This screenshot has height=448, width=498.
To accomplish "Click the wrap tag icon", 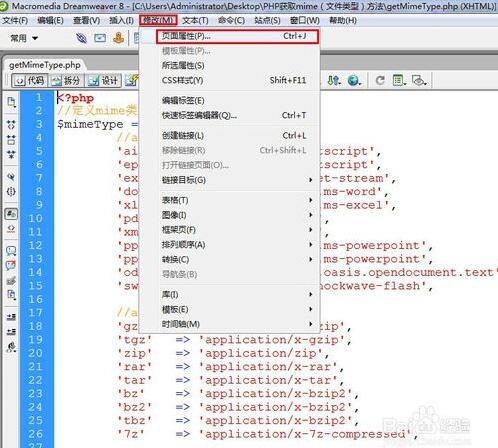I will (11, 280).
